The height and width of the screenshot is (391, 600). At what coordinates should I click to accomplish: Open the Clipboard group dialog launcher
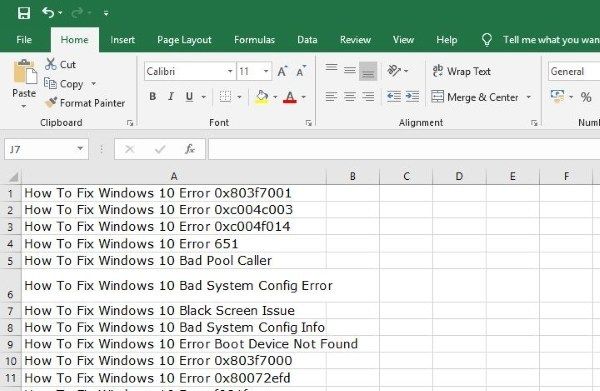pyautogui.click(x=130, y=123)
